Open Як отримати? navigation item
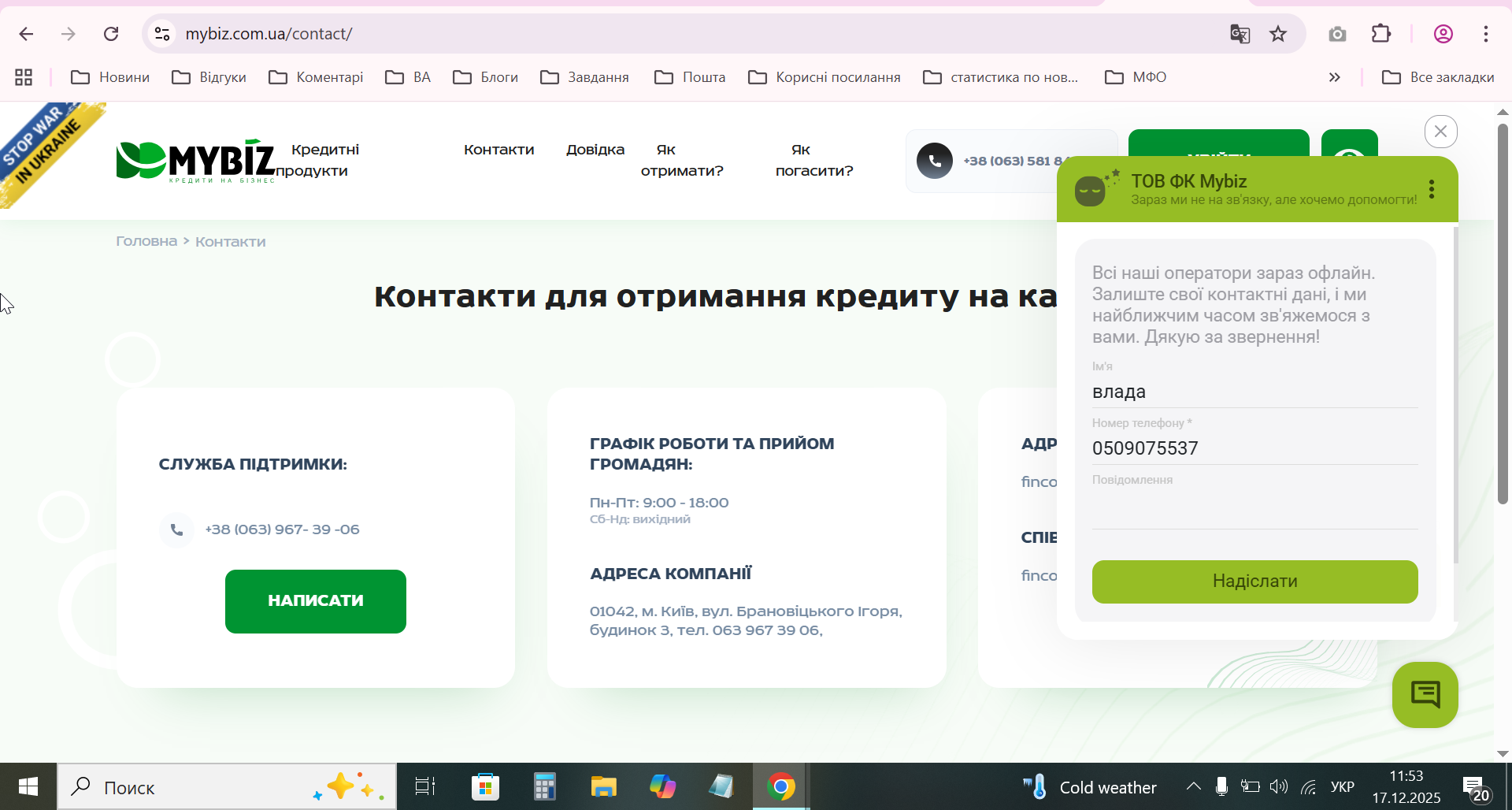The height and width of the screenshot is (810, 1512). click(x=682, y=160)
